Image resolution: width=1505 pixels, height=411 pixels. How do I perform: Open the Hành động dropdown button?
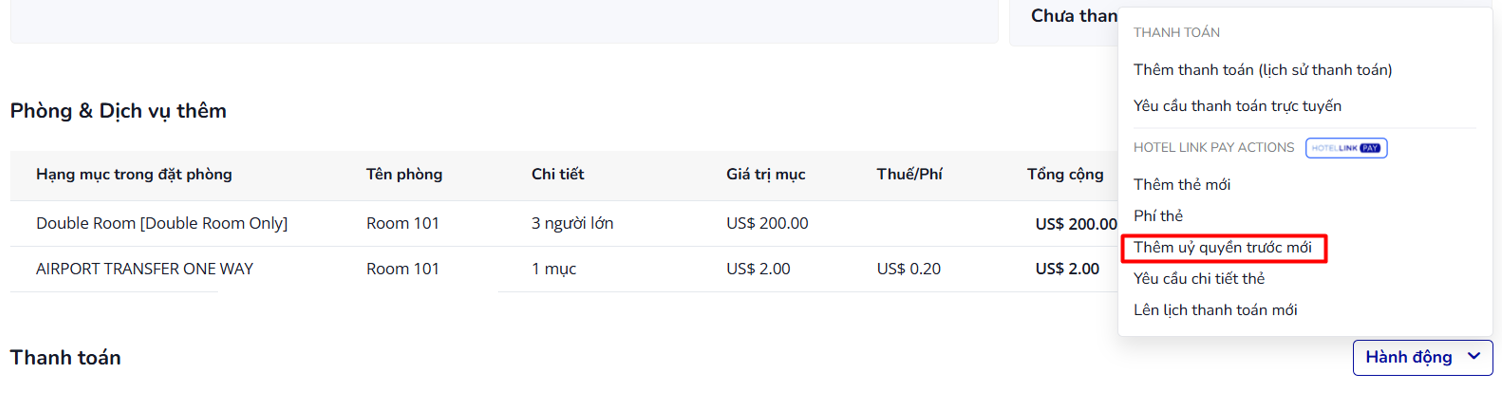point(1408,357)
